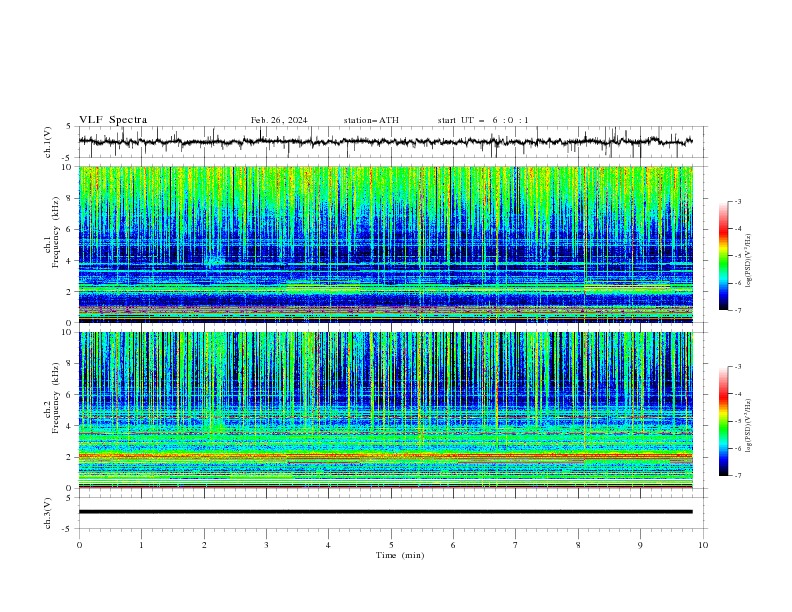Select the flat ch.3 voltage trace
This screenshot has height=612, width=792.
click(x=385, y=512)
